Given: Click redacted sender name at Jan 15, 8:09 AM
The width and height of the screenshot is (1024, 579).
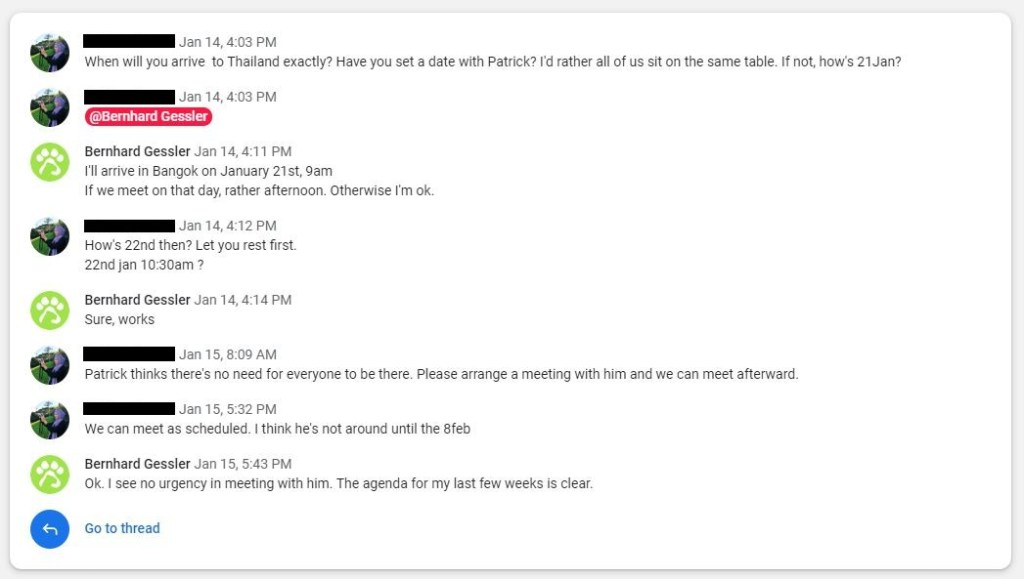Looking at the screenshot, I should coord(129,355).
